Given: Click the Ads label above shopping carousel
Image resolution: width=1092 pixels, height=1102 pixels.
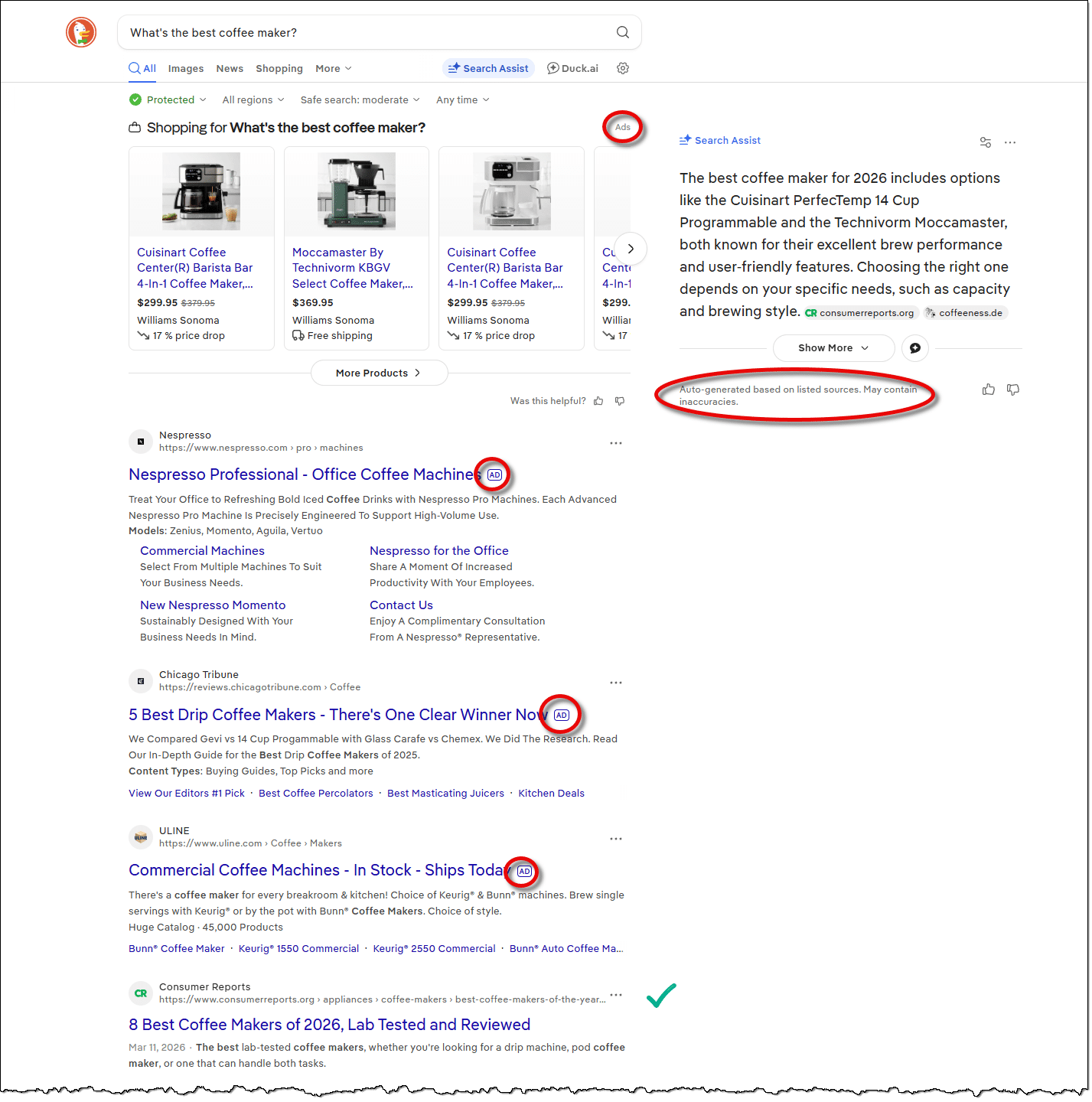Looking at the screenshot, I should (623, 127).
